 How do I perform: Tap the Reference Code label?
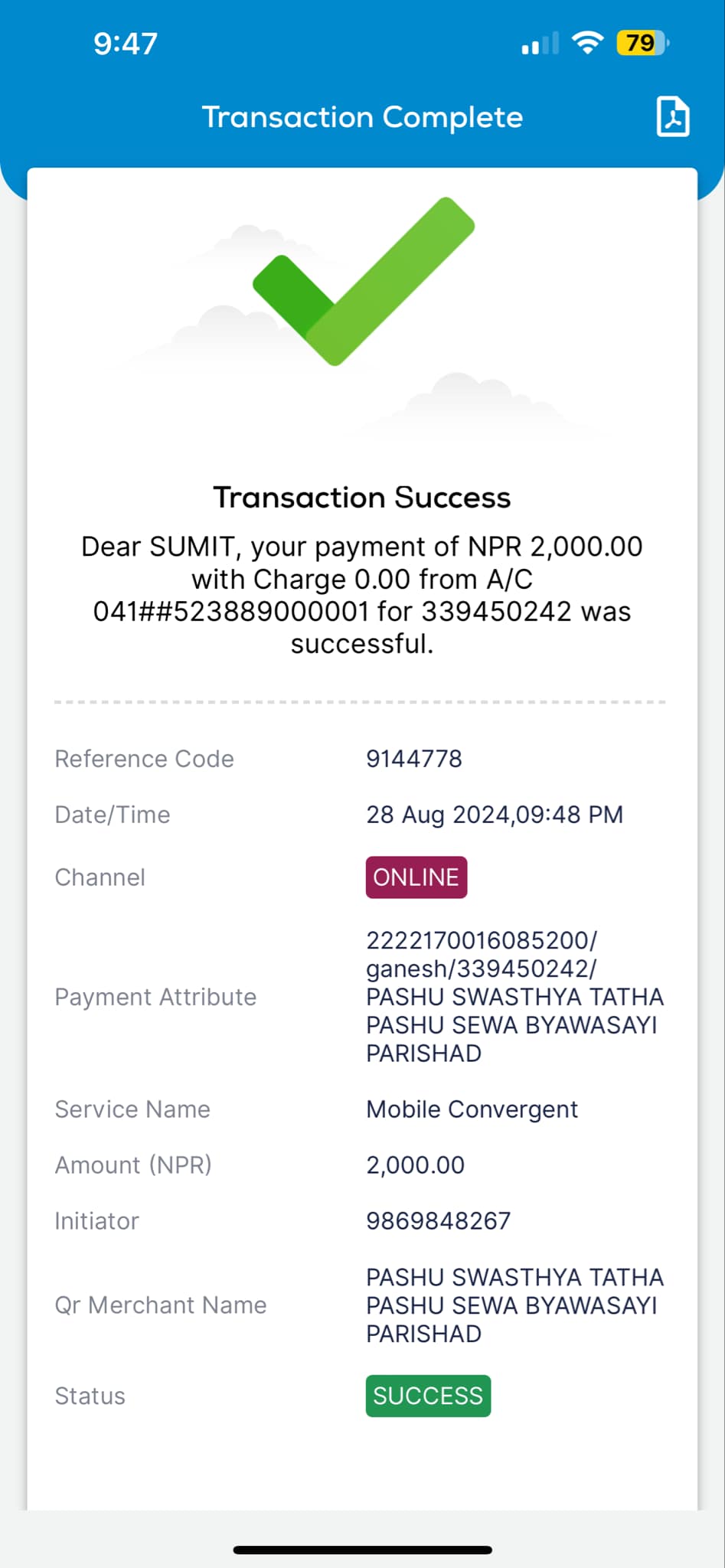144,759
